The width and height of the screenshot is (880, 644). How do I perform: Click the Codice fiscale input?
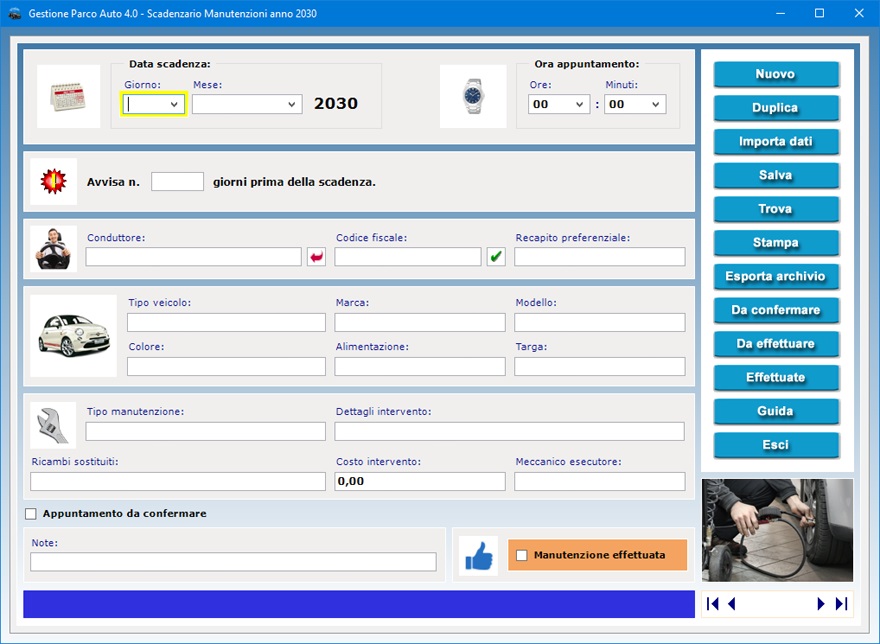(x=408, y=257)
